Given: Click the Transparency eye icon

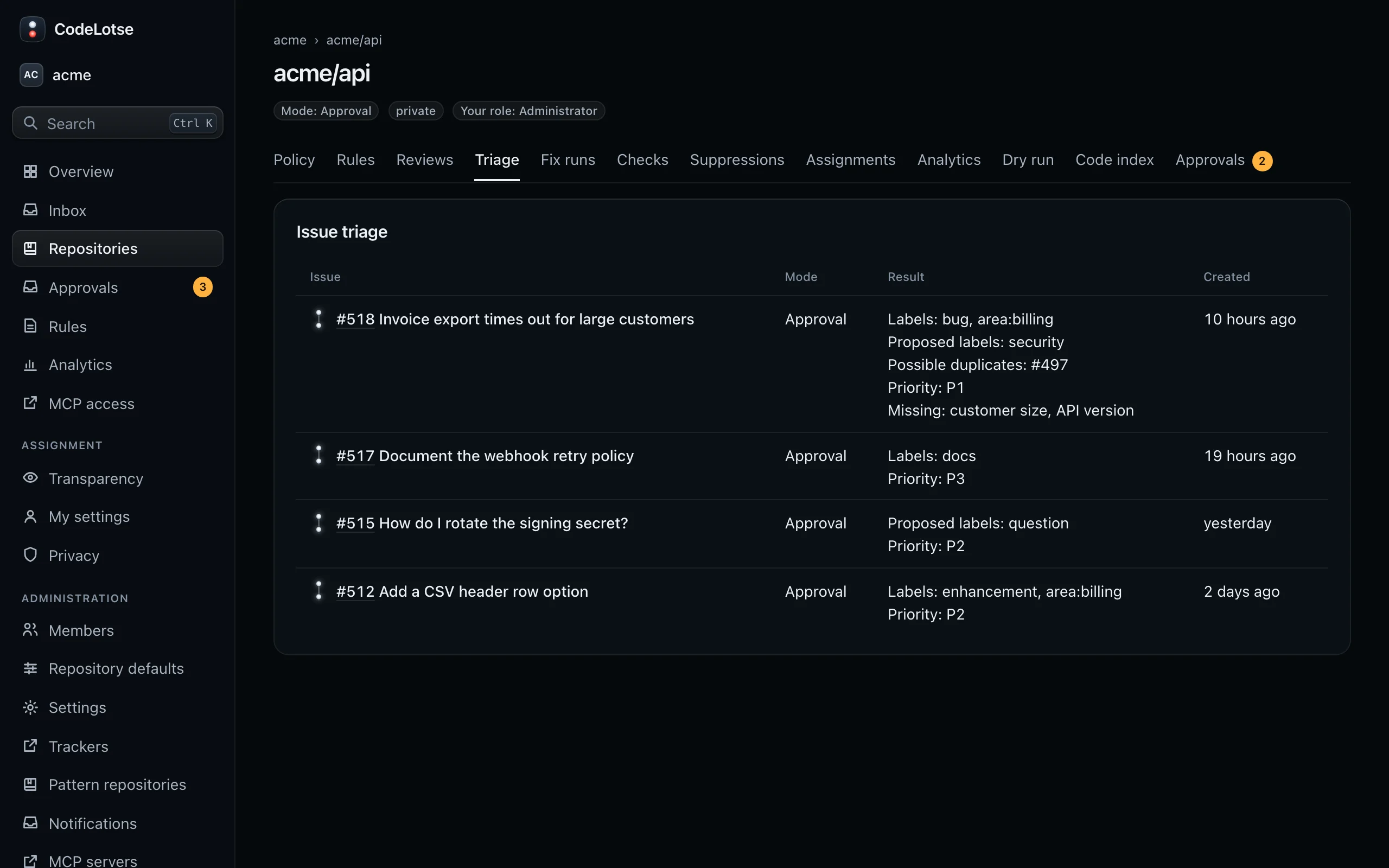Looking at the screenshot, I should (30, 477).
